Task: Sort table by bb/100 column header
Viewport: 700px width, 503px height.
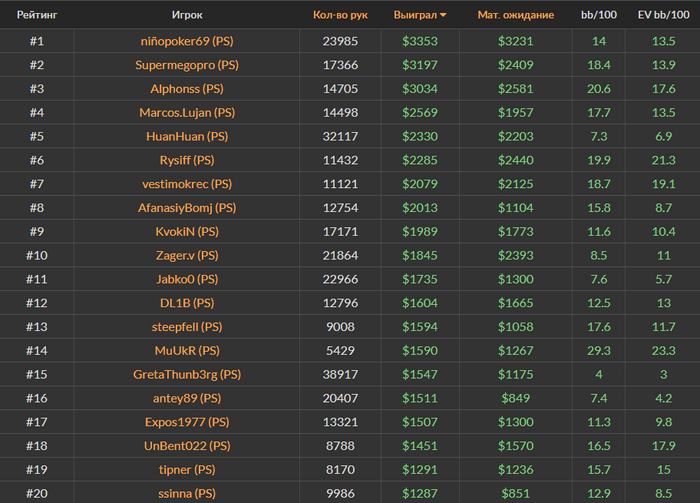Action: (x=599, y=16)
